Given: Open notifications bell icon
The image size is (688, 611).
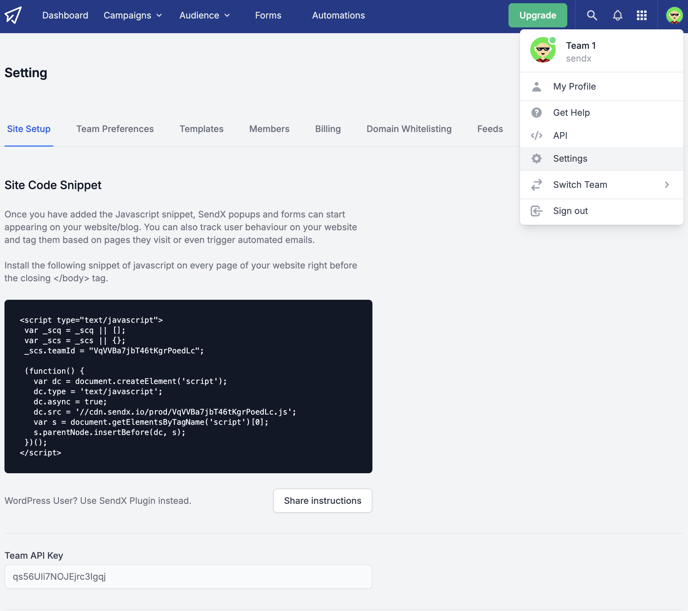Looking at the screenshot, I should pos(617,15).
